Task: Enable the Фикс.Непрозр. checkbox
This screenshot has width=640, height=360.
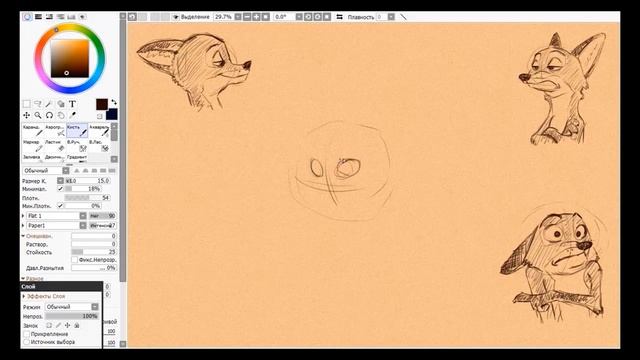Action: pyautogui.click(x=74, y=260)
